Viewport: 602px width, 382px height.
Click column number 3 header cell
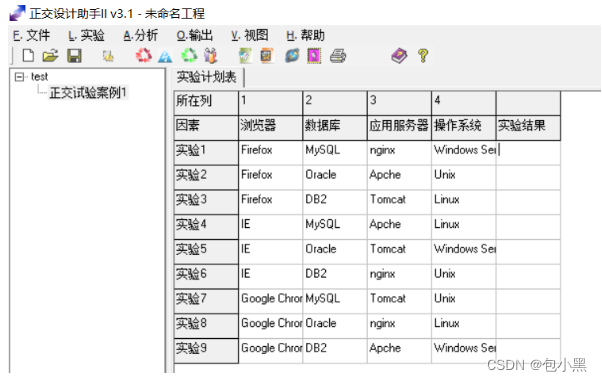coord(399,103)
